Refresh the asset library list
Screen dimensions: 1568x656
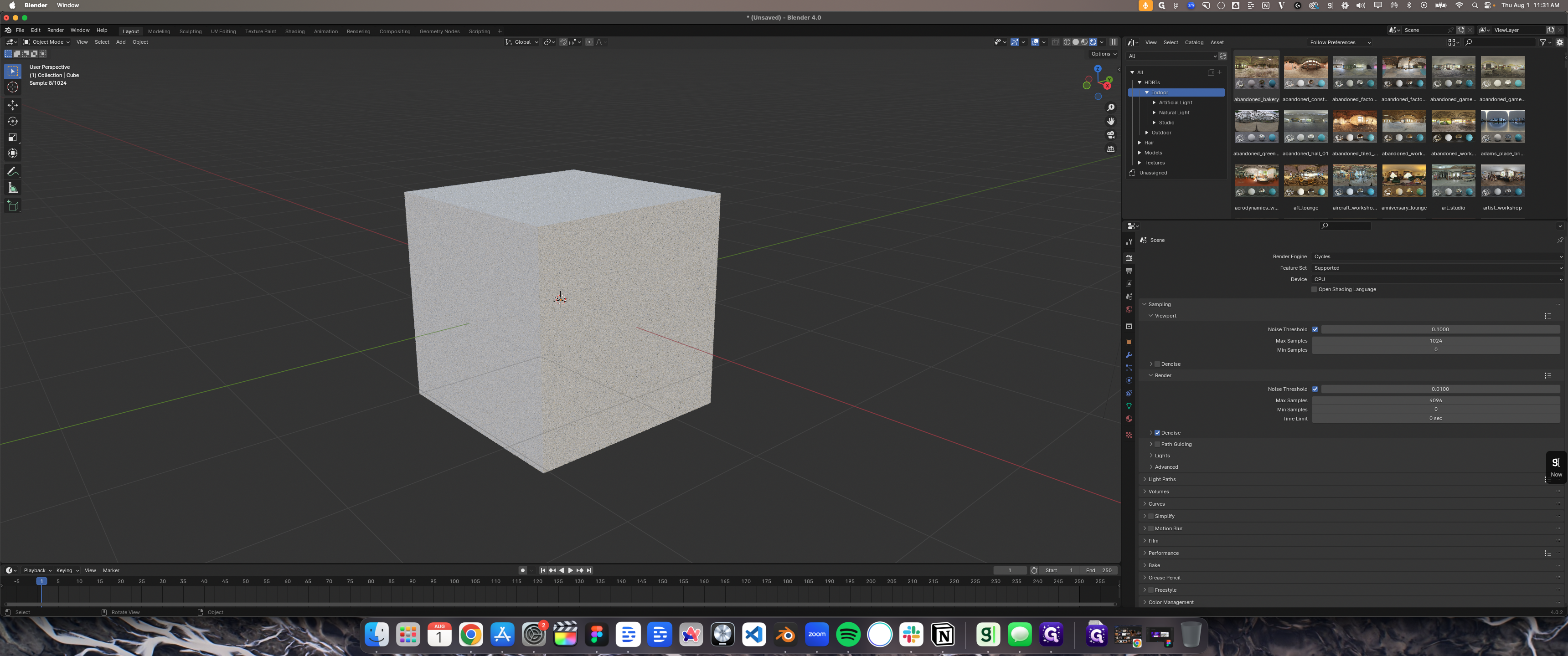point(1223,56)
